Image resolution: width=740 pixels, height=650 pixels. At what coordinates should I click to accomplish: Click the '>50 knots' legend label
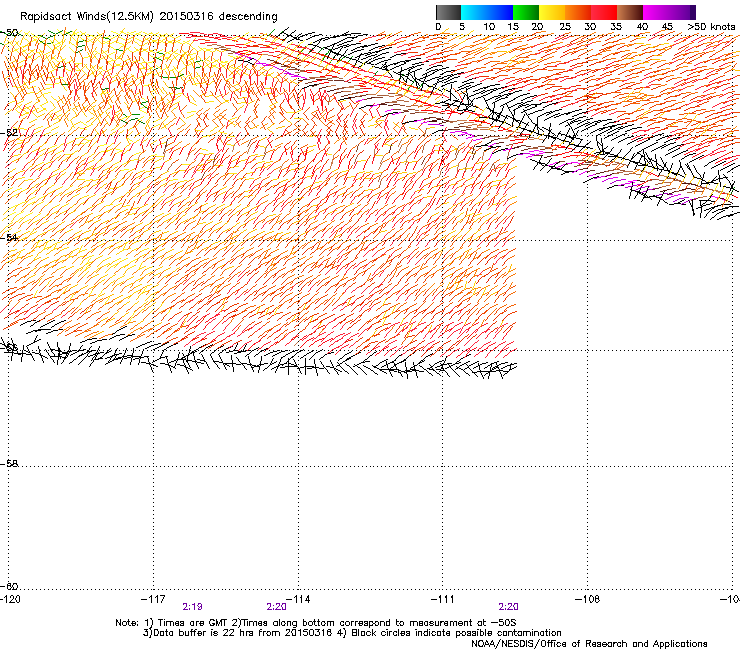click(x=712, y=27)
